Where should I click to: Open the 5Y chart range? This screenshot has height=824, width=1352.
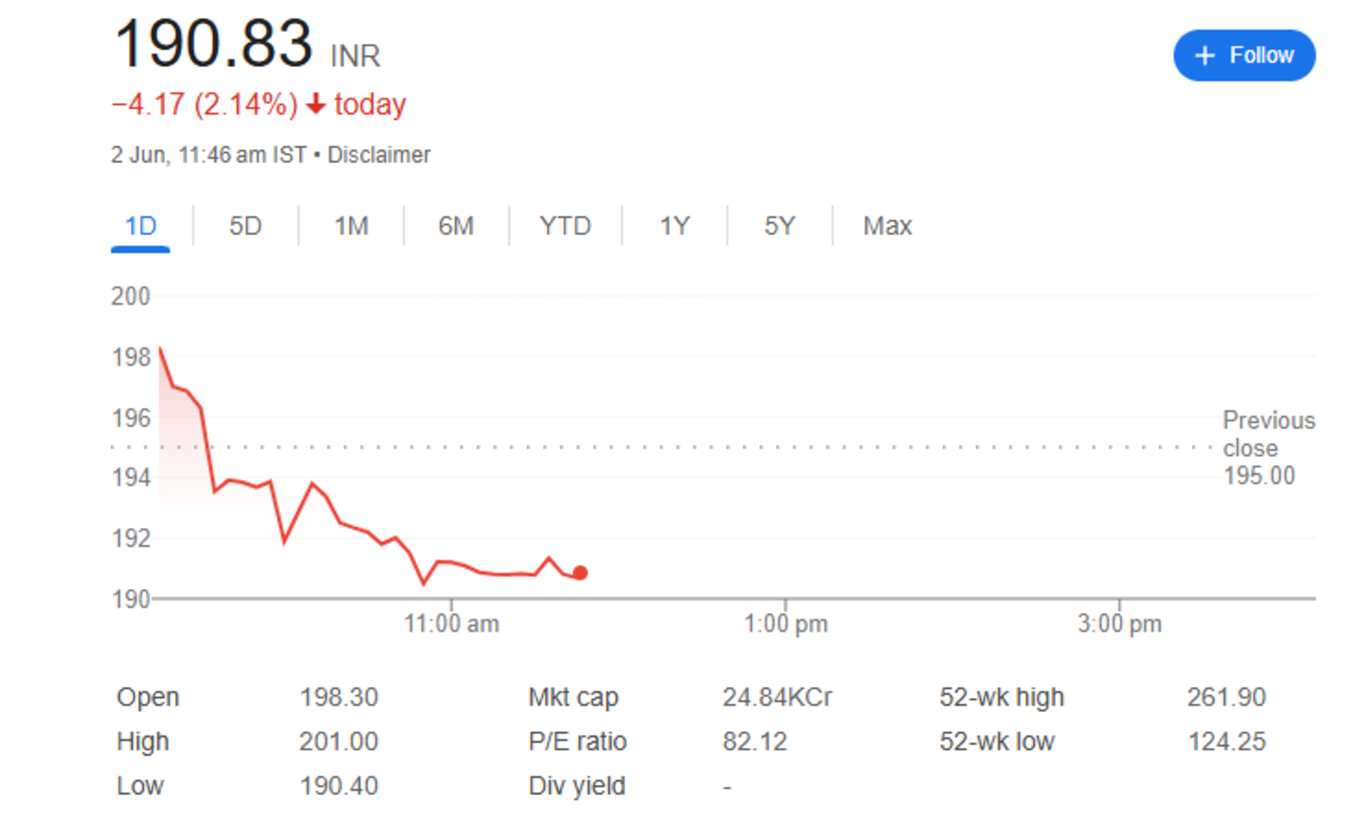click(780, 226)
